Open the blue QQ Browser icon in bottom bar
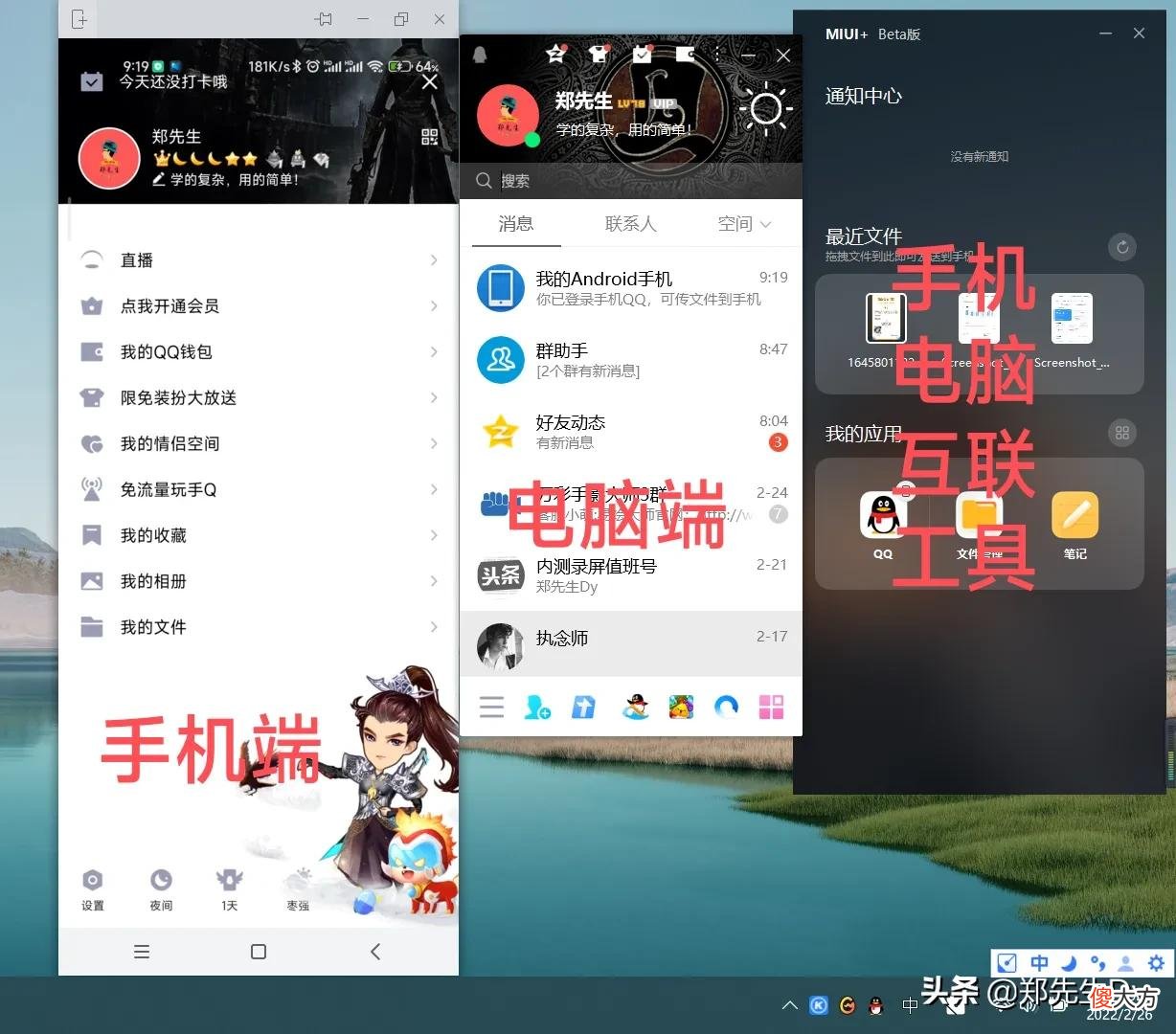 click(727, 708)
